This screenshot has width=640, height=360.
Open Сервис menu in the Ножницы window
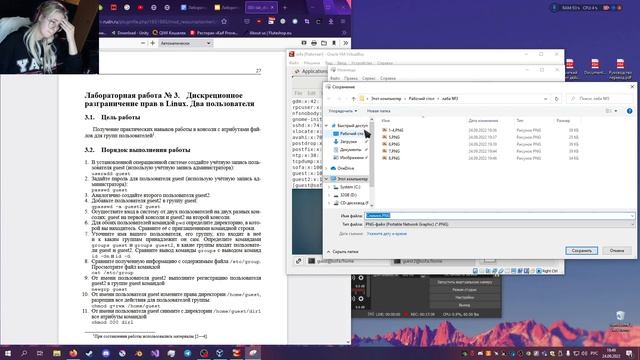coord(369,78)
